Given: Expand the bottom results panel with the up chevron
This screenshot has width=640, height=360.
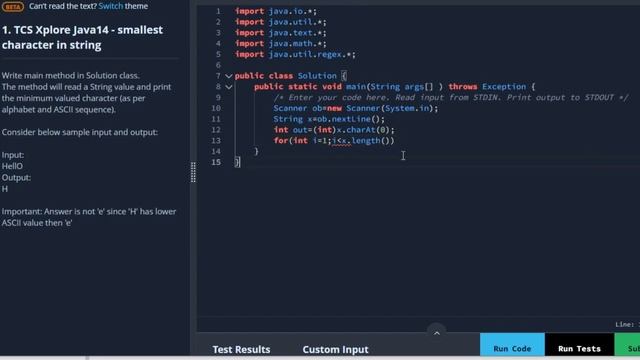Looking at the screenshot, I should click(436, 333).
